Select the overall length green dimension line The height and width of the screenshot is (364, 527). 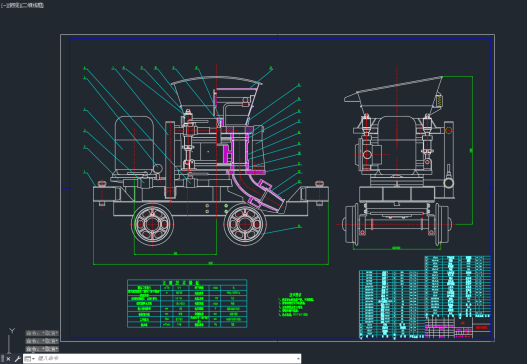(x=211, y=264)
